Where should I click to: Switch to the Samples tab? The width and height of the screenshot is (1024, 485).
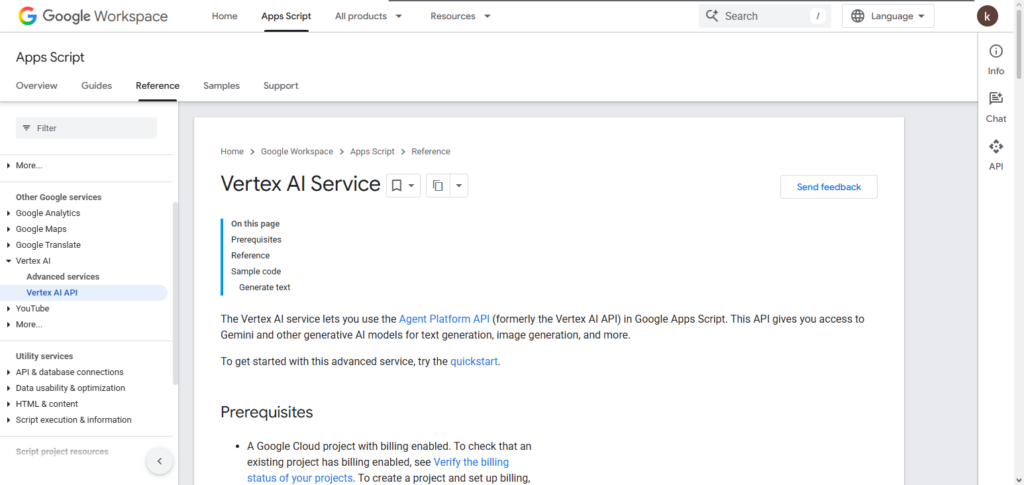tap(221, 86)
